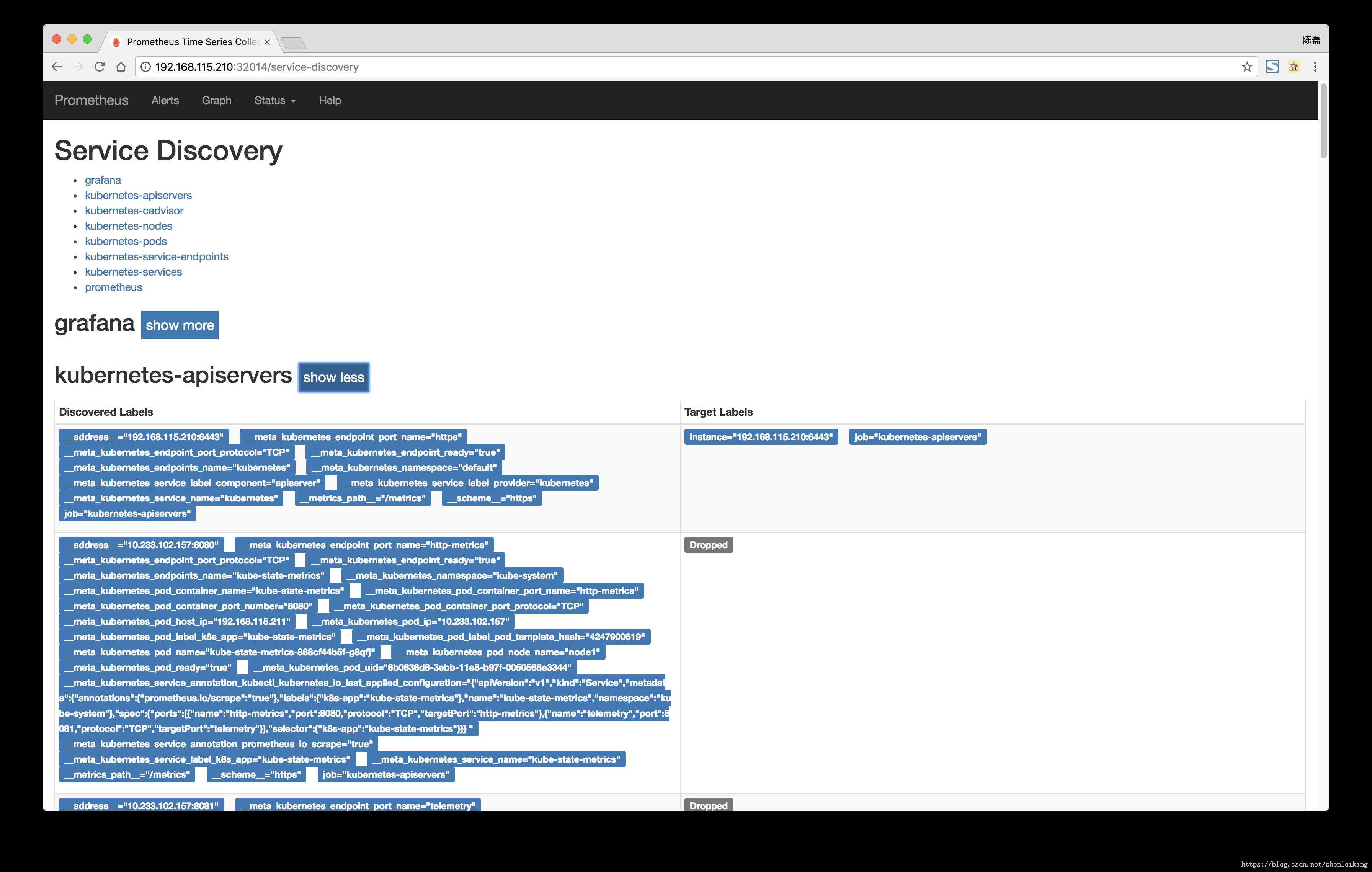Viewport: 1372px width, 872px height.
Task: Go back using the browser back arrow
Action: (x=56, y=67)
